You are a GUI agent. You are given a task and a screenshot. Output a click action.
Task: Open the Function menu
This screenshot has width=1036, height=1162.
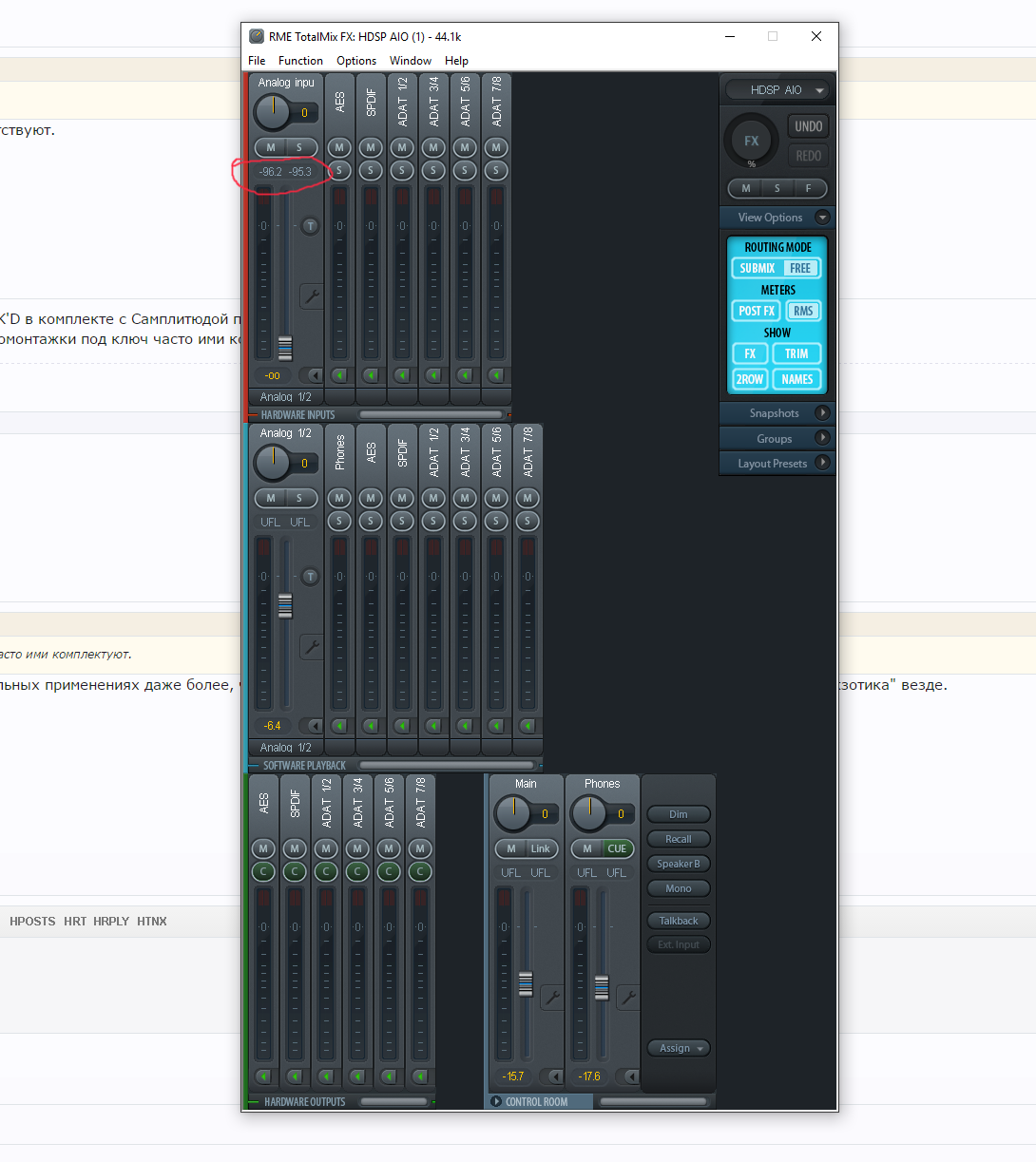click(x=300, y=60)
